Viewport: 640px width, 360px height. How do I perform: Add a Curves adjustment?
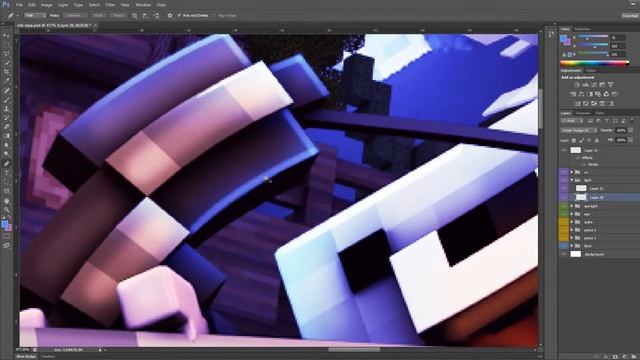594,84
